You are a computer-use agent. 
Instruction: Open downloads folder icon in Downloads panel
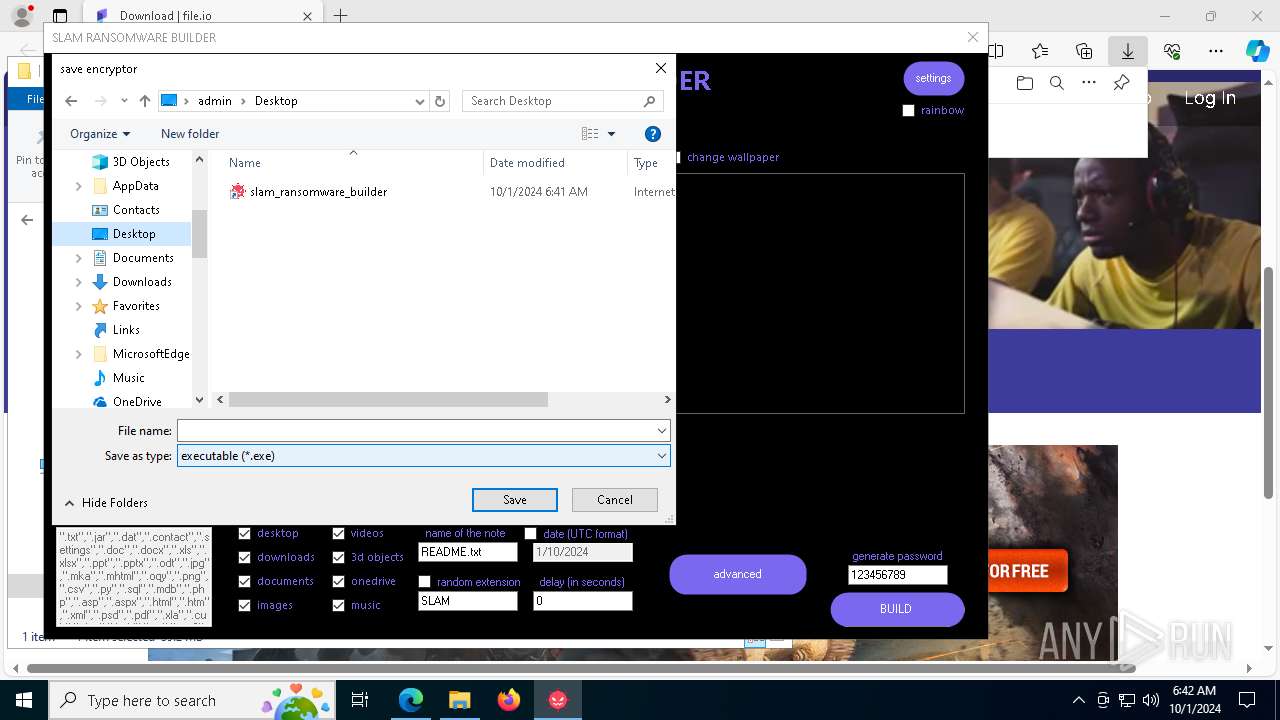1024,83
